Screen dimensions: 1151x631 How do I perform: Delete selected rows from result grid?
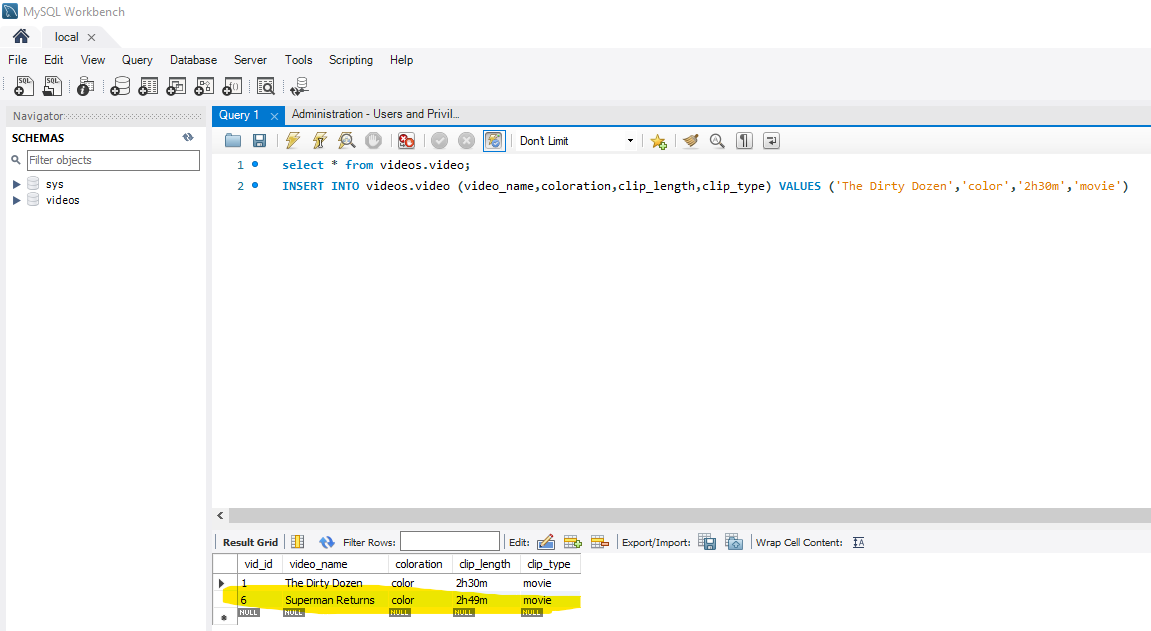[600, 542]
